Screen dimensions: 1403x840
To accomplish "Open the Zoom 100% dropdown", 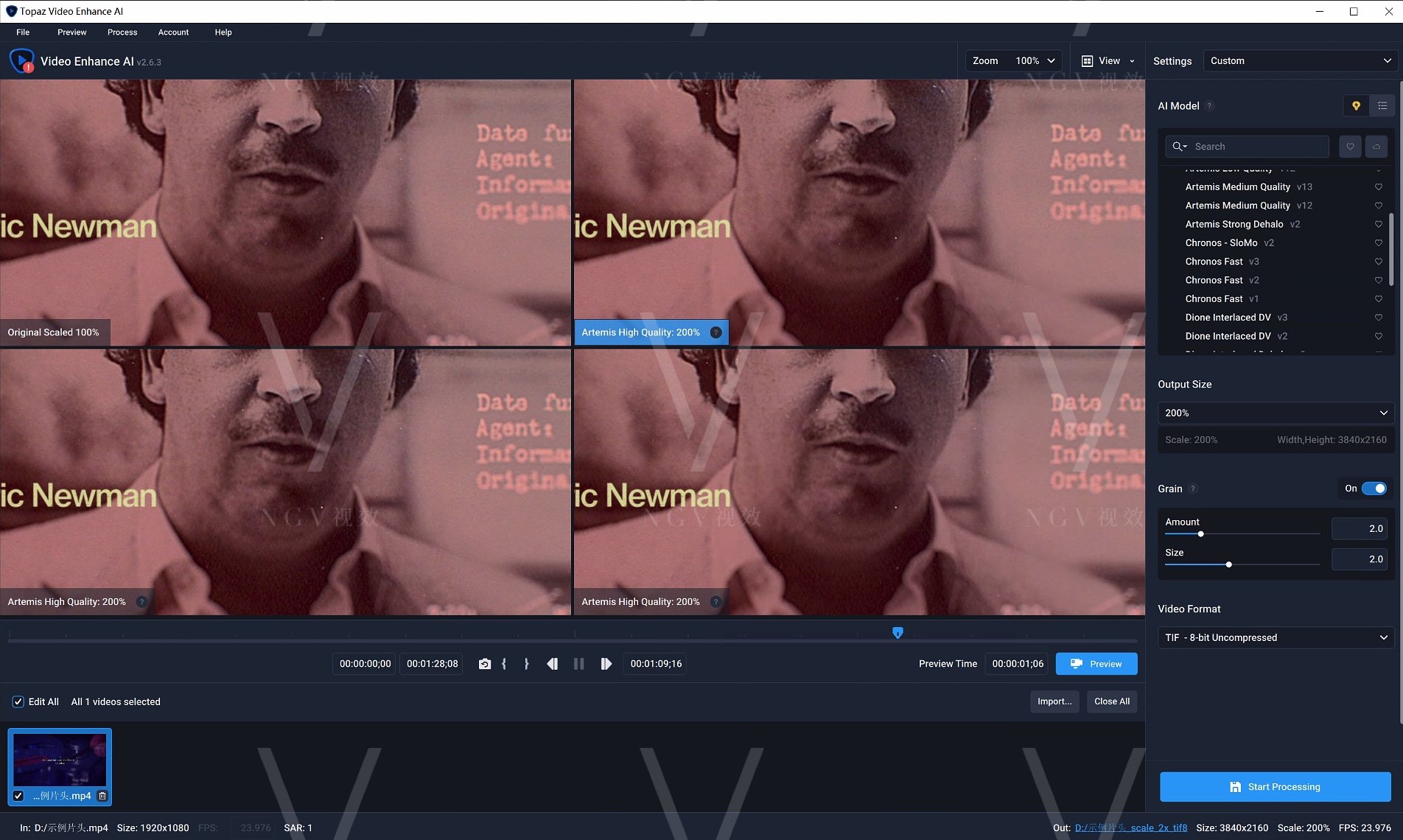I will pos(1014,61).
